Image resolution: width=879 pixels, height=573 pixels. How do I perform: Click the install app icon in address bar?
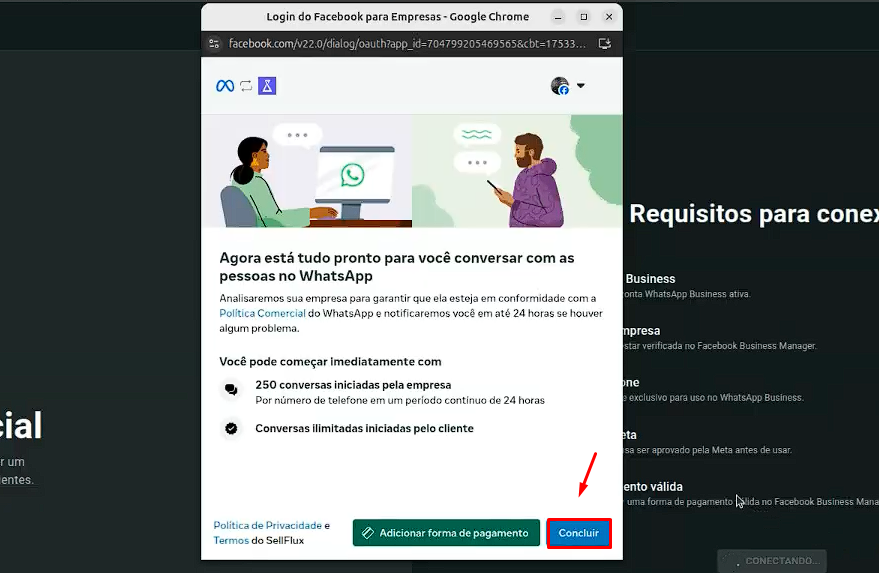pyautogui.click(x=604, y=44)
